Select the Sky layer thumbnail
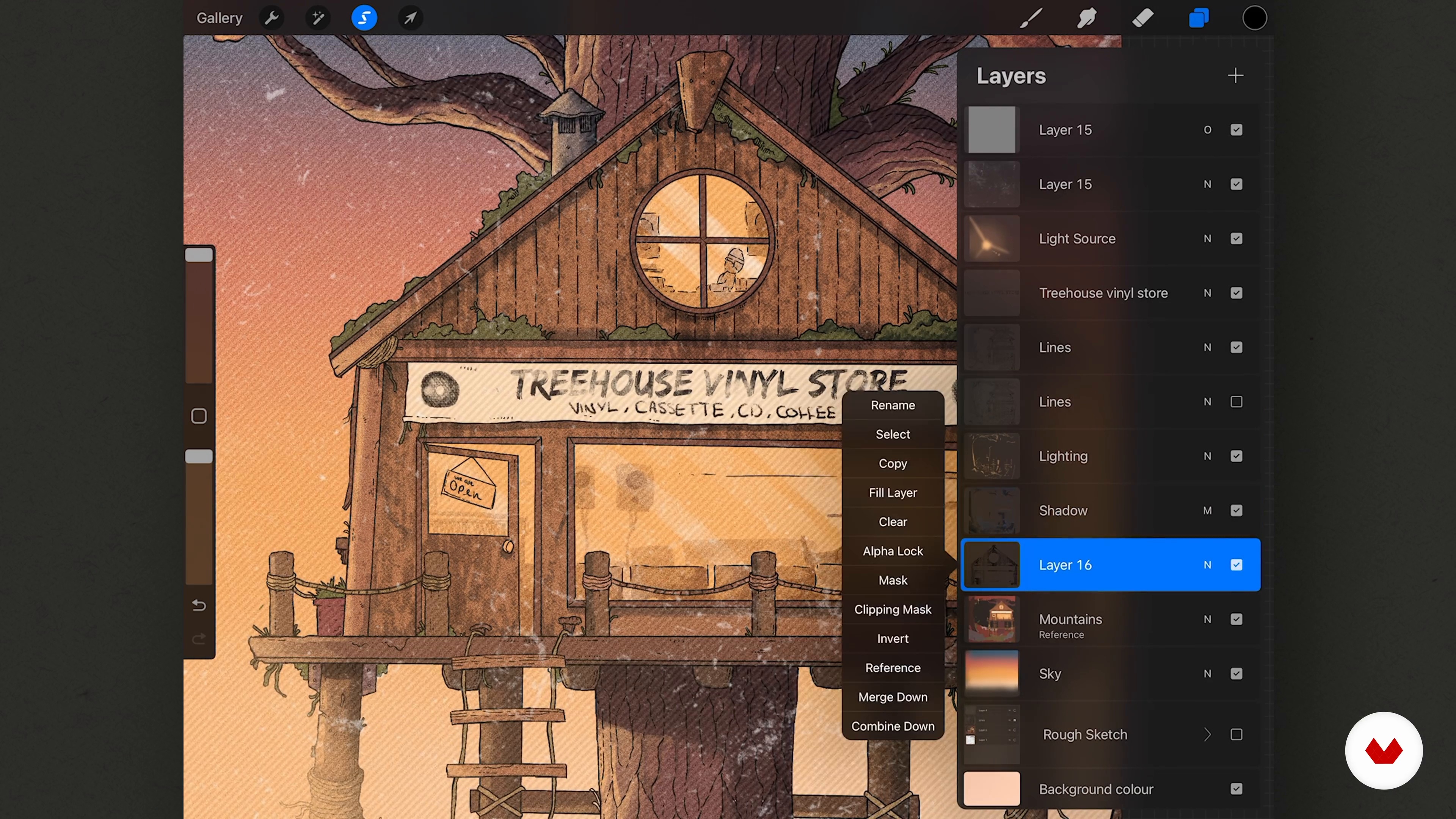This screenshot has height=819, width=1456. 992,674
